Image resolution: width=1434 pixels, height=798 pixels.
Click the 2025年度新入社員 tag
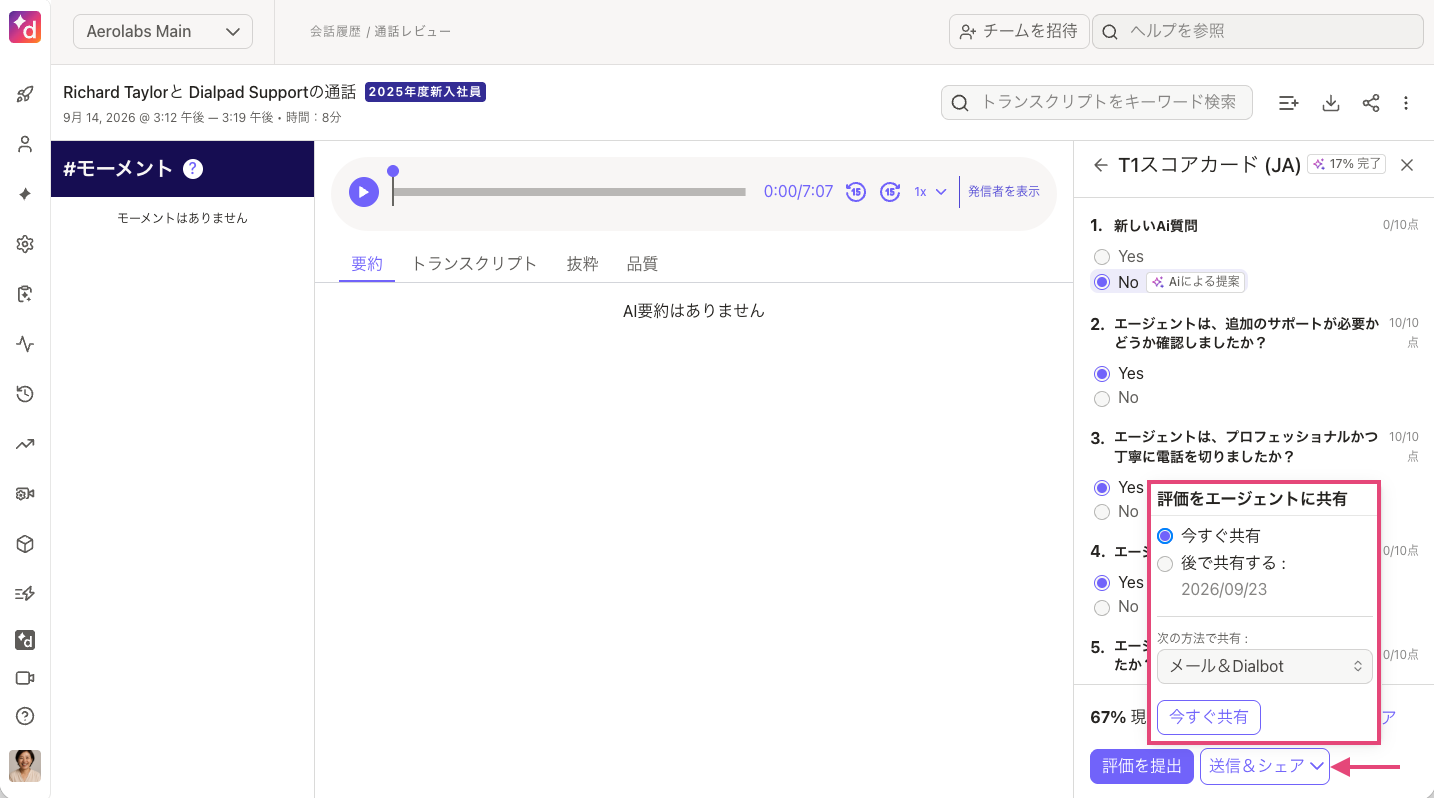pos(425,92)
